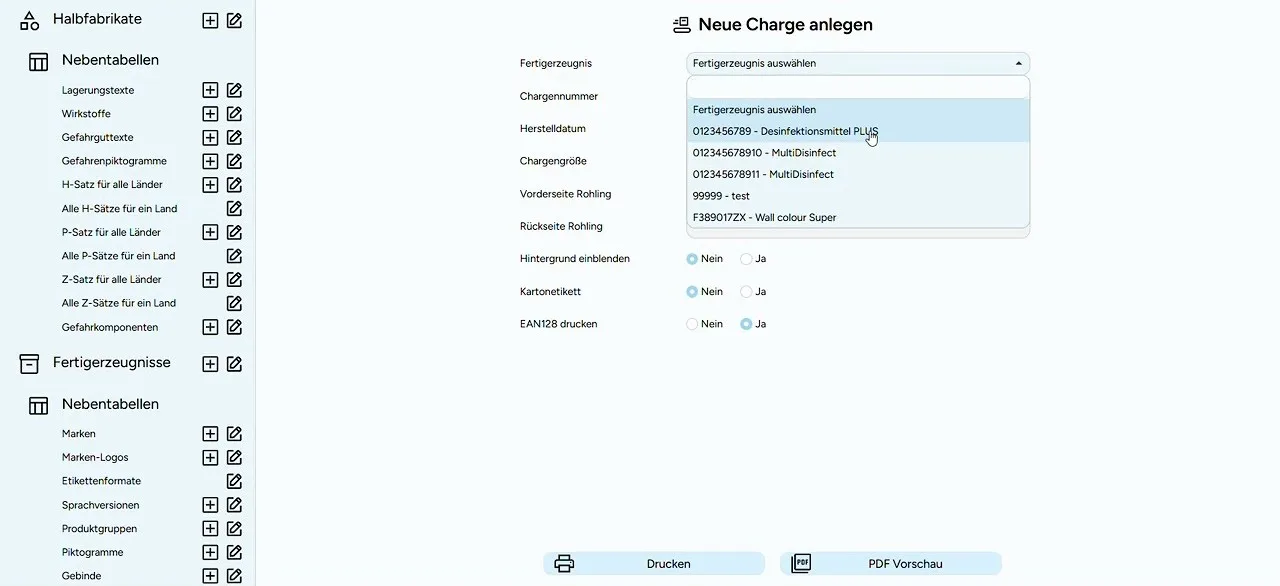Screen dimensions: 1280x586
Task: Edit Wirkstoffe with the pencil icon
Action: [234, 114]
